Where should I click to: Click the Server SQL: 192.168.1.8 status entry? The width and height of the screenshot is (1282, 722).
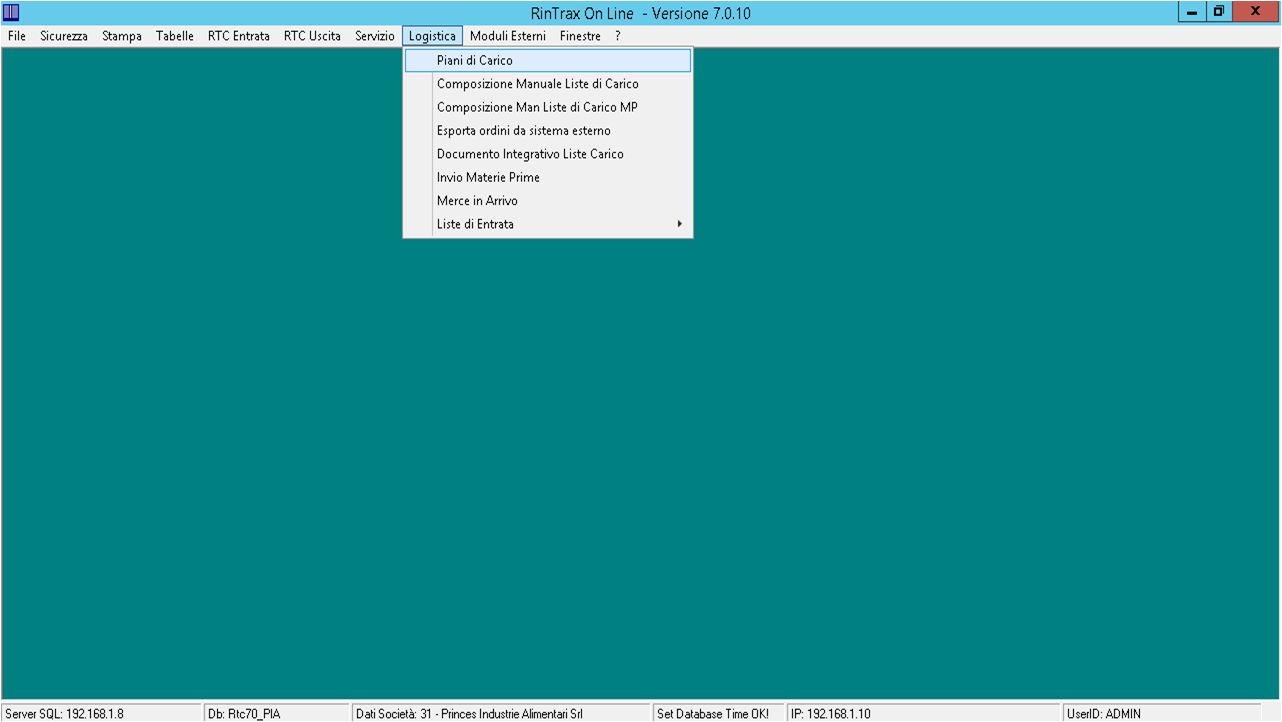[x=101, y=714]
